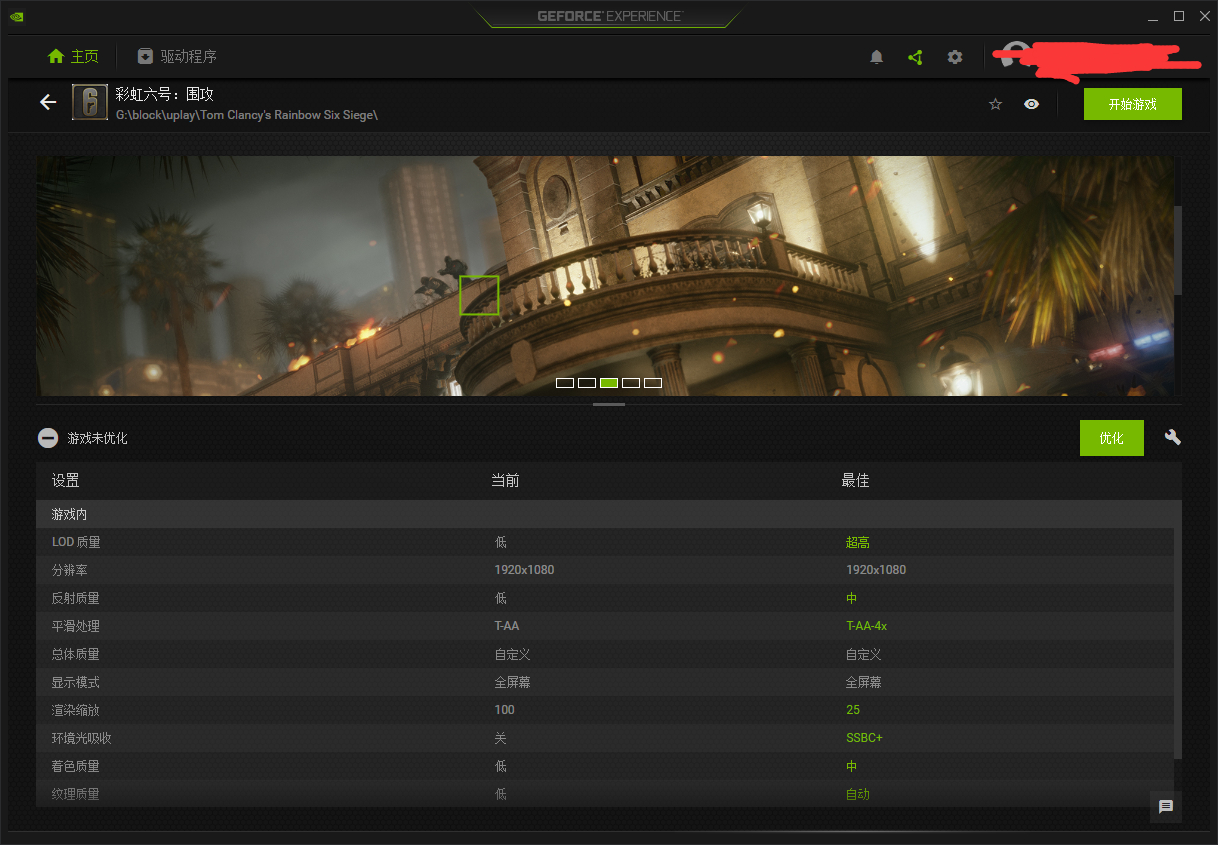The width and height of the screenshot is (1218, 845).
Task: Click the optimal value T-AA-4x
Action: point(867,626)
